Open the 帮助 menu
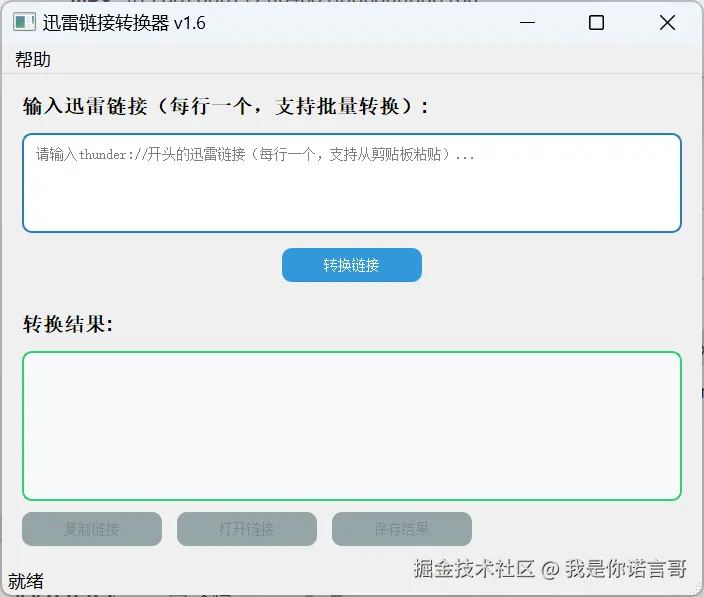The image size is (704, 597). 32,60
